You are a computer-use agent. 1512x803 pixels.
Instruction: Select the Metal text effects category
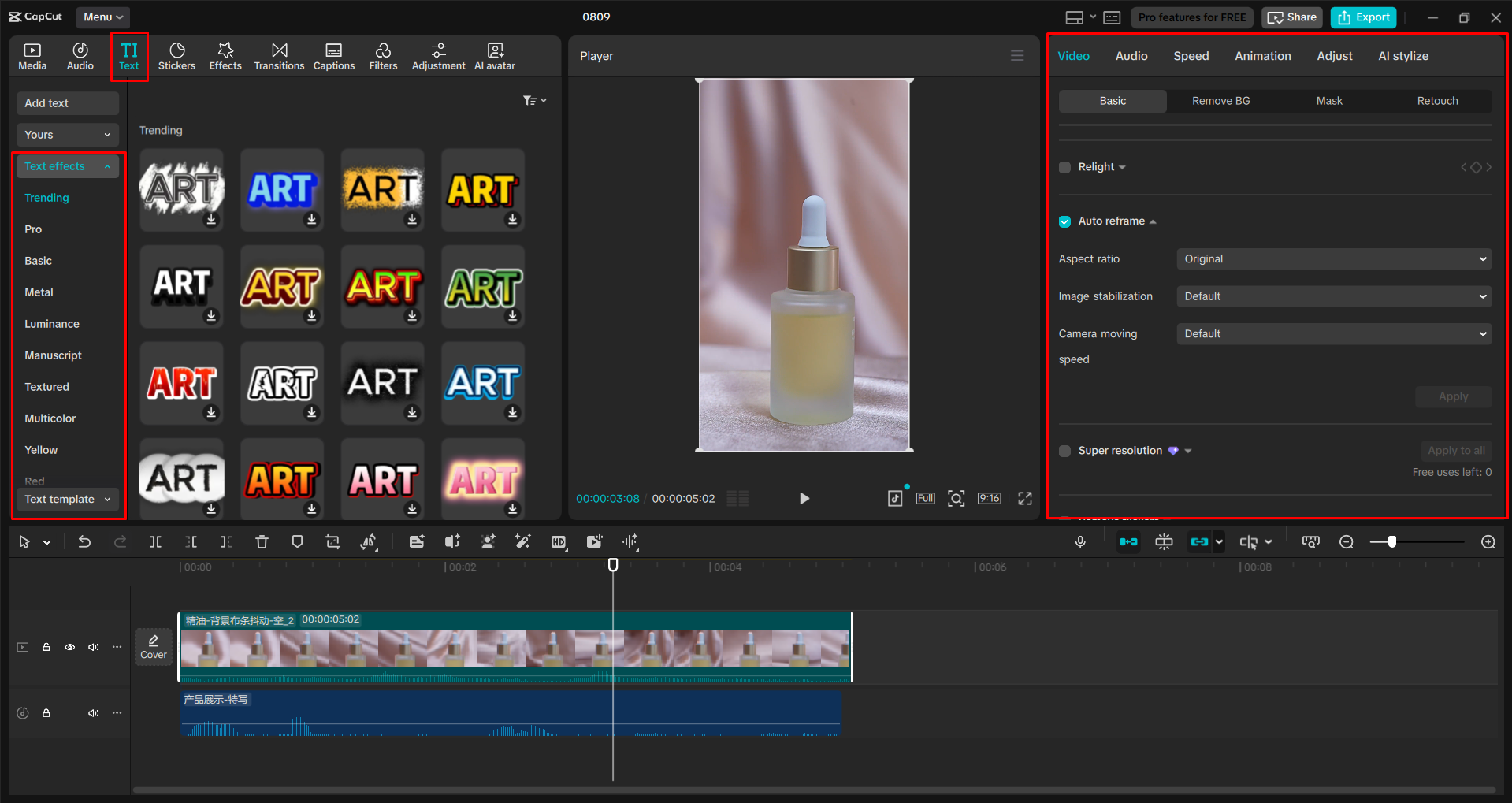[x=38, y=292]
